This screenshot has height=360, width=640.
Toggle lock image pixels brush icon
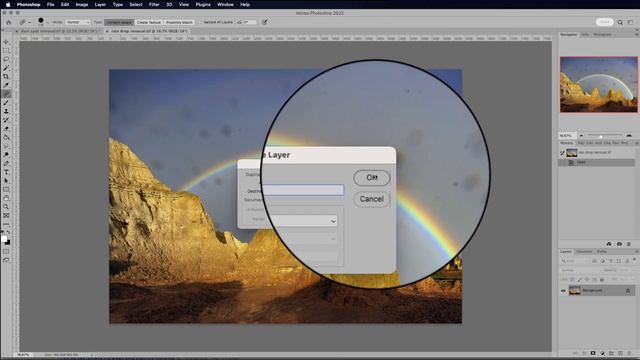[580, 280]
